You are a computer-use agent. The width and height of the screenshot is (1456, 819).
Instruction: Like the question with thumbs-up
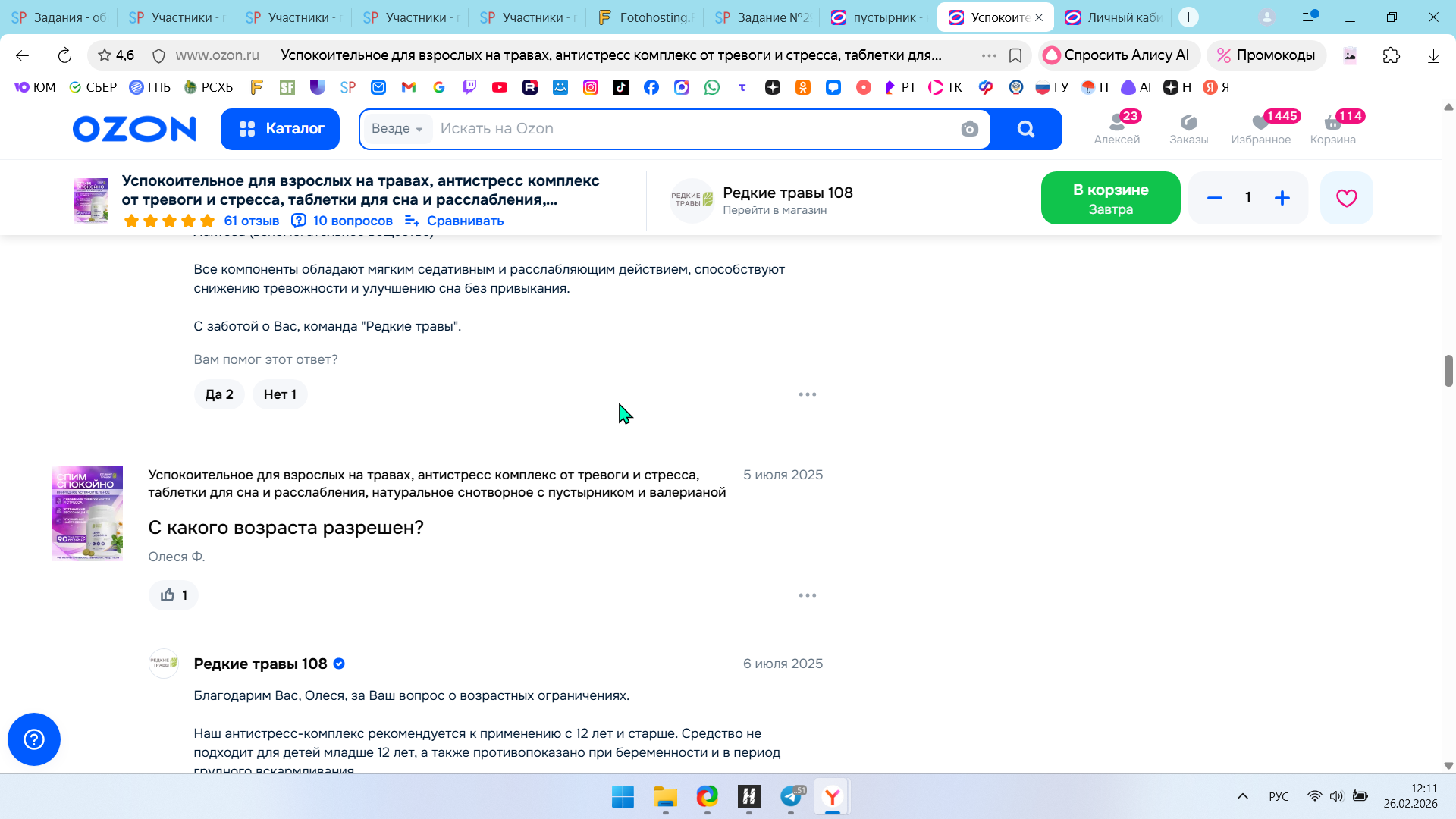coord(173,595)
